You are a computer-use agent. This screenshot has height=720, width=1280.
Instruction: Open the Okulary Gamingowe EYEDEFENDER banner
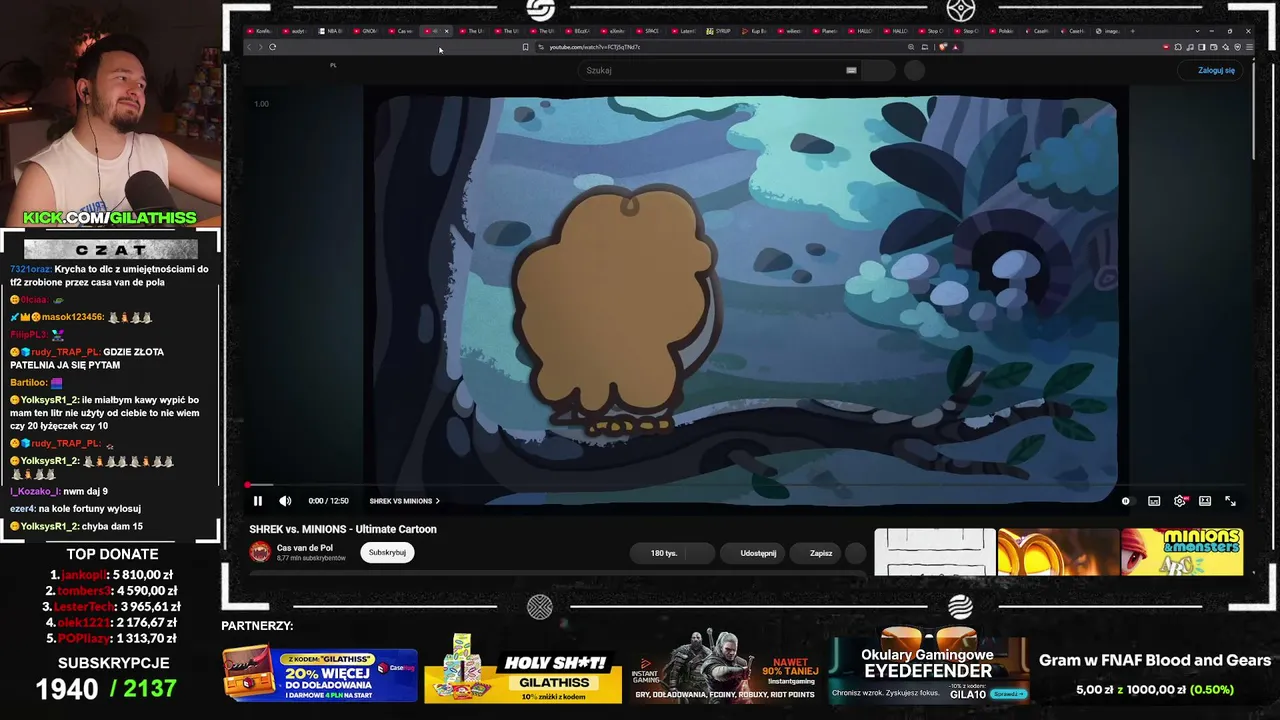click(x=927, y=665)
